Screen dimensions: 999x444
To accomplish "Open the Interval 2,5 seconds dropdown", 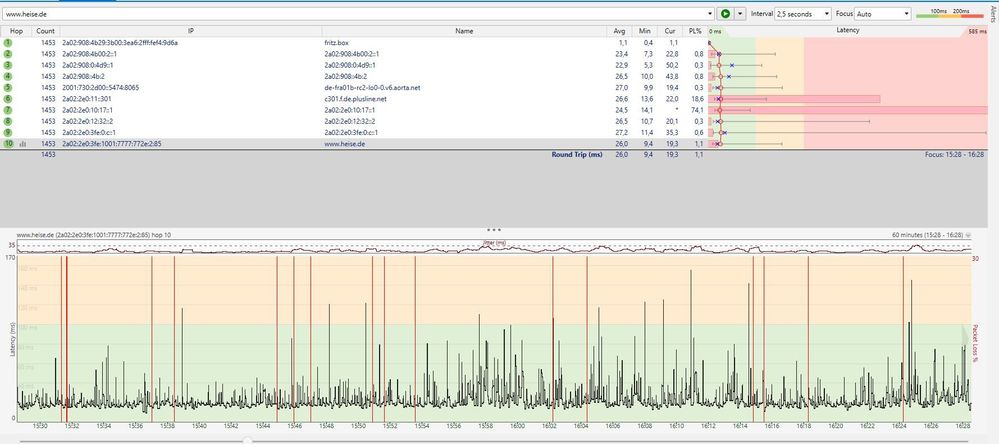I will point(804,14).
